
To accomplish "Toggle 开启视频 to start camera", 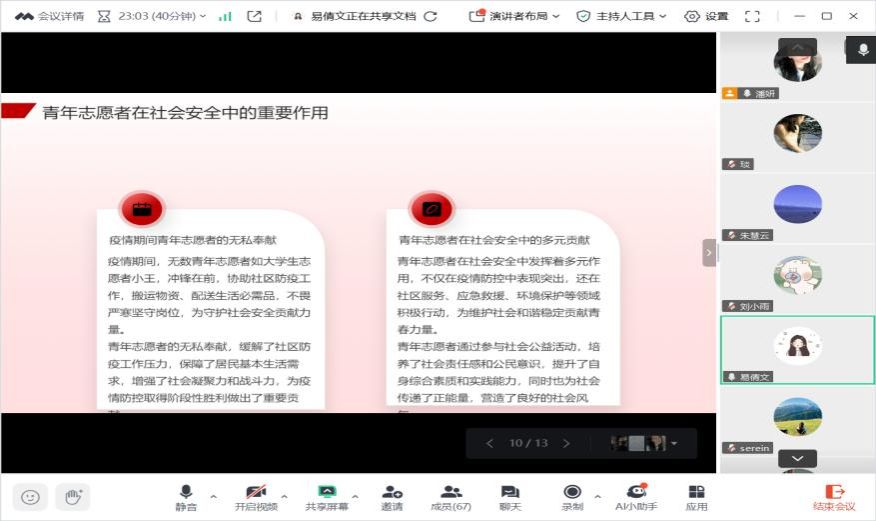I will click(x=256, y=497).
